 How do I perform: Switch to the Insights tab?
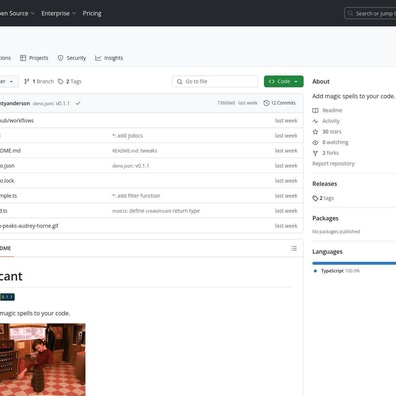tap(109, 58)
